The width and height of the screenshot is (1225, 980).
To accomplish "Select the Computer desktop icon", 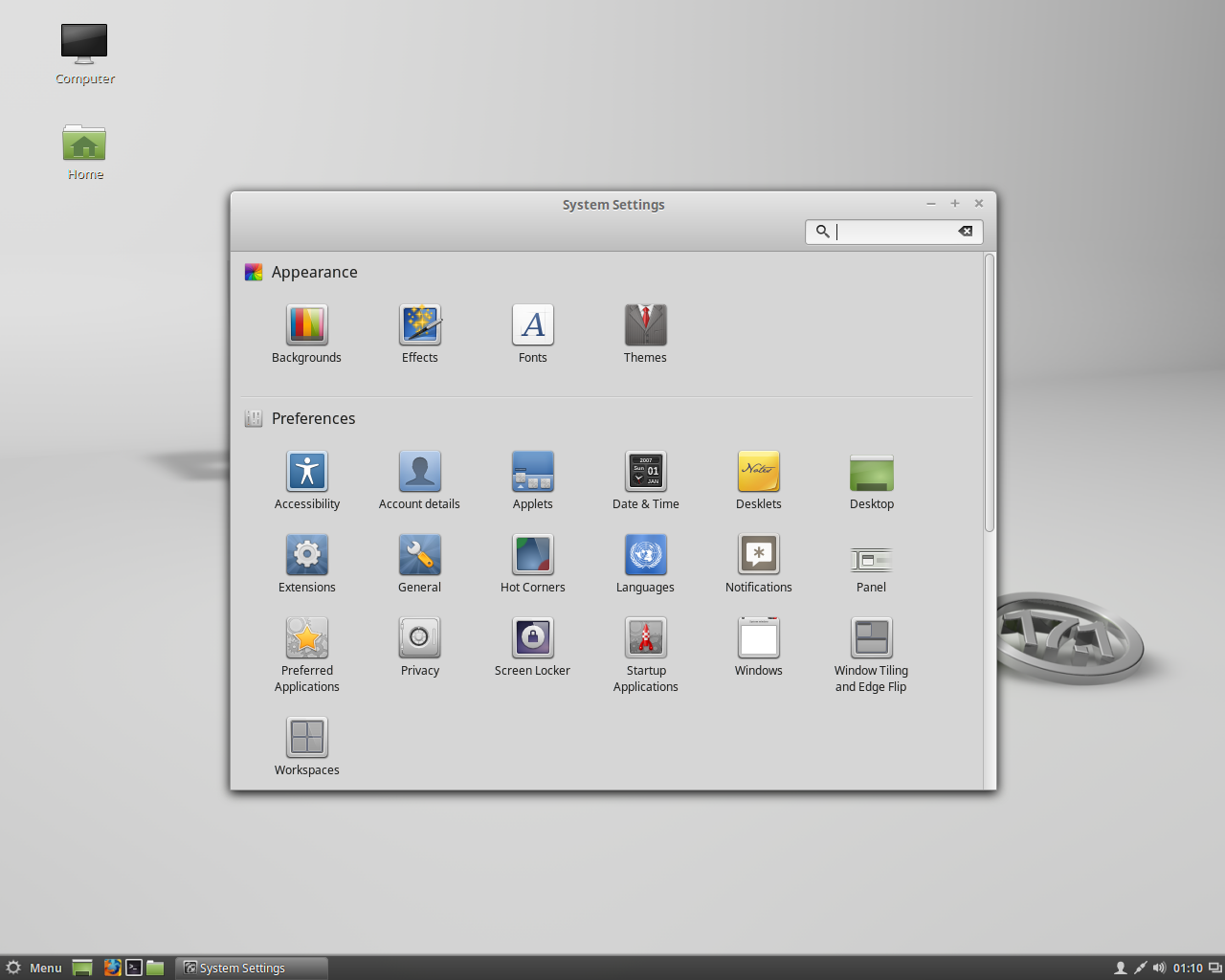I will coord(84,55).
